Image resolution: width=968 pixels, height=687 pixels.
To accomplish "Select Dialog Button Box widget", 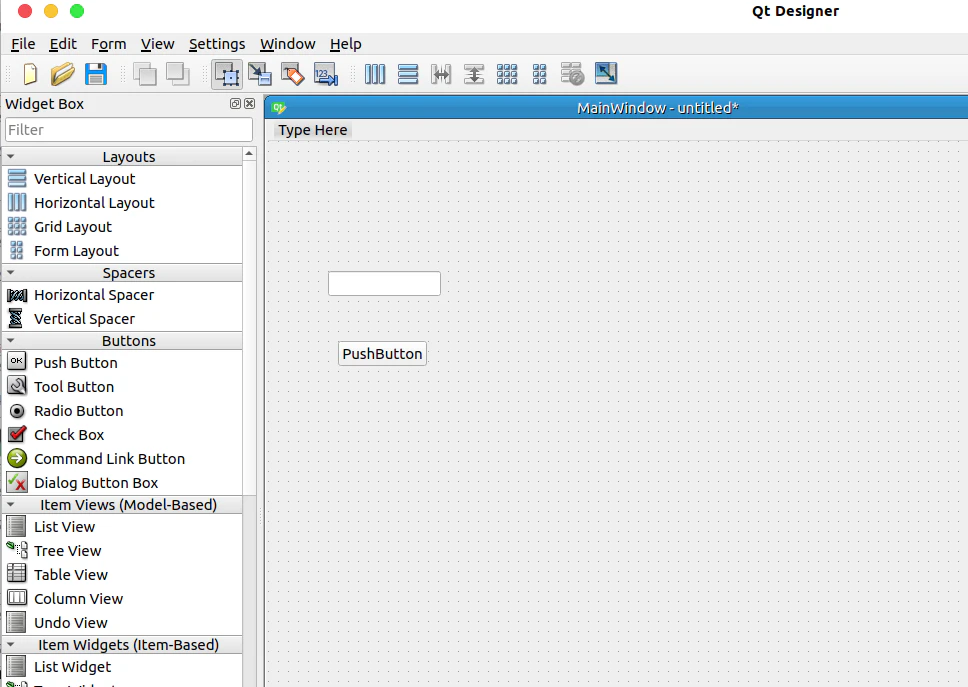I will click(122, 483).
